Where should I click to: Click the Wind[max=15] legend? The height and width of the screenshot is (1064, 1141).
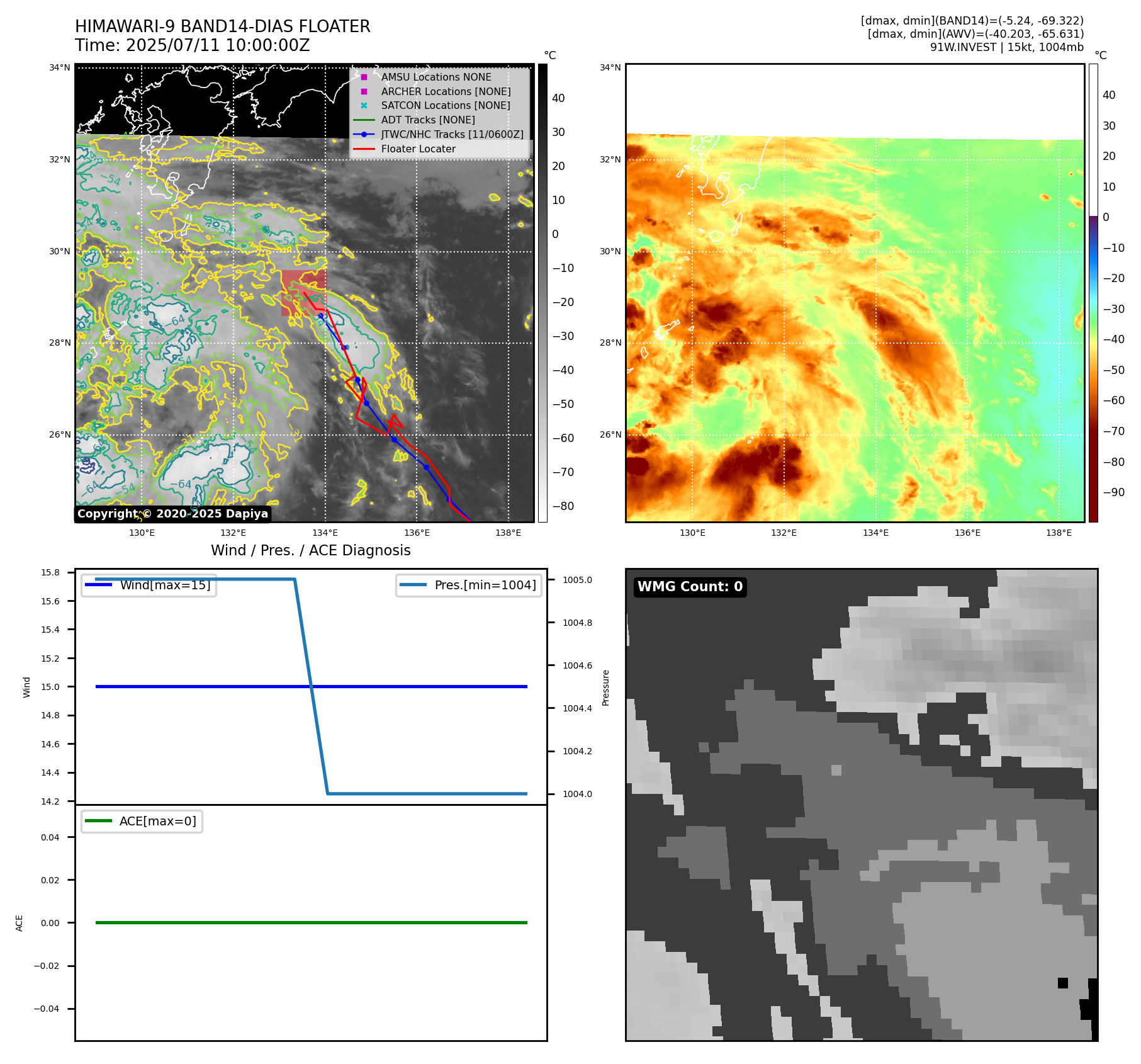tap(149, 585)
